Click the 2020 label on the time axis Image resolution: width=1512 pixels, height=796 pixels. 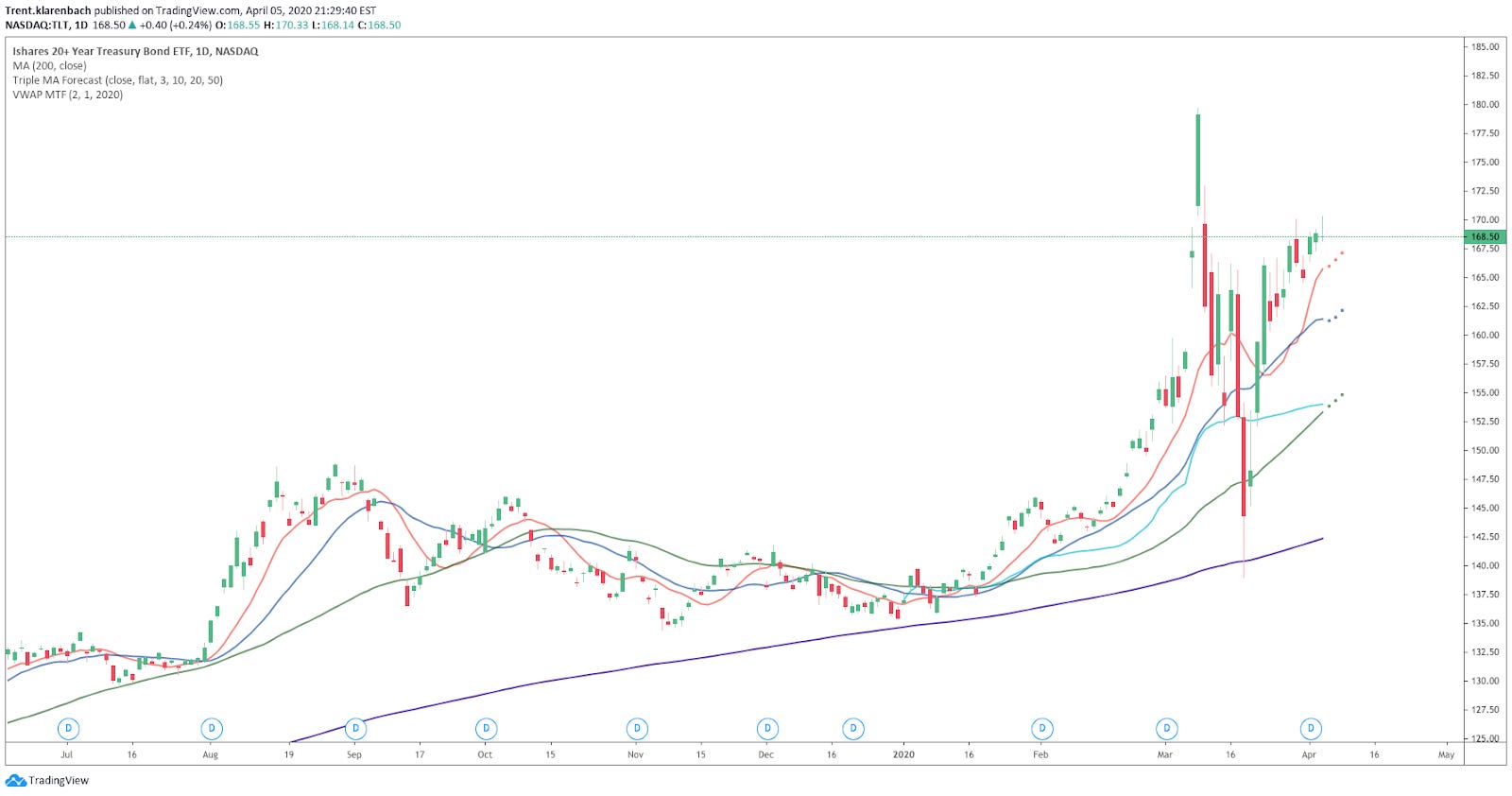904,755
